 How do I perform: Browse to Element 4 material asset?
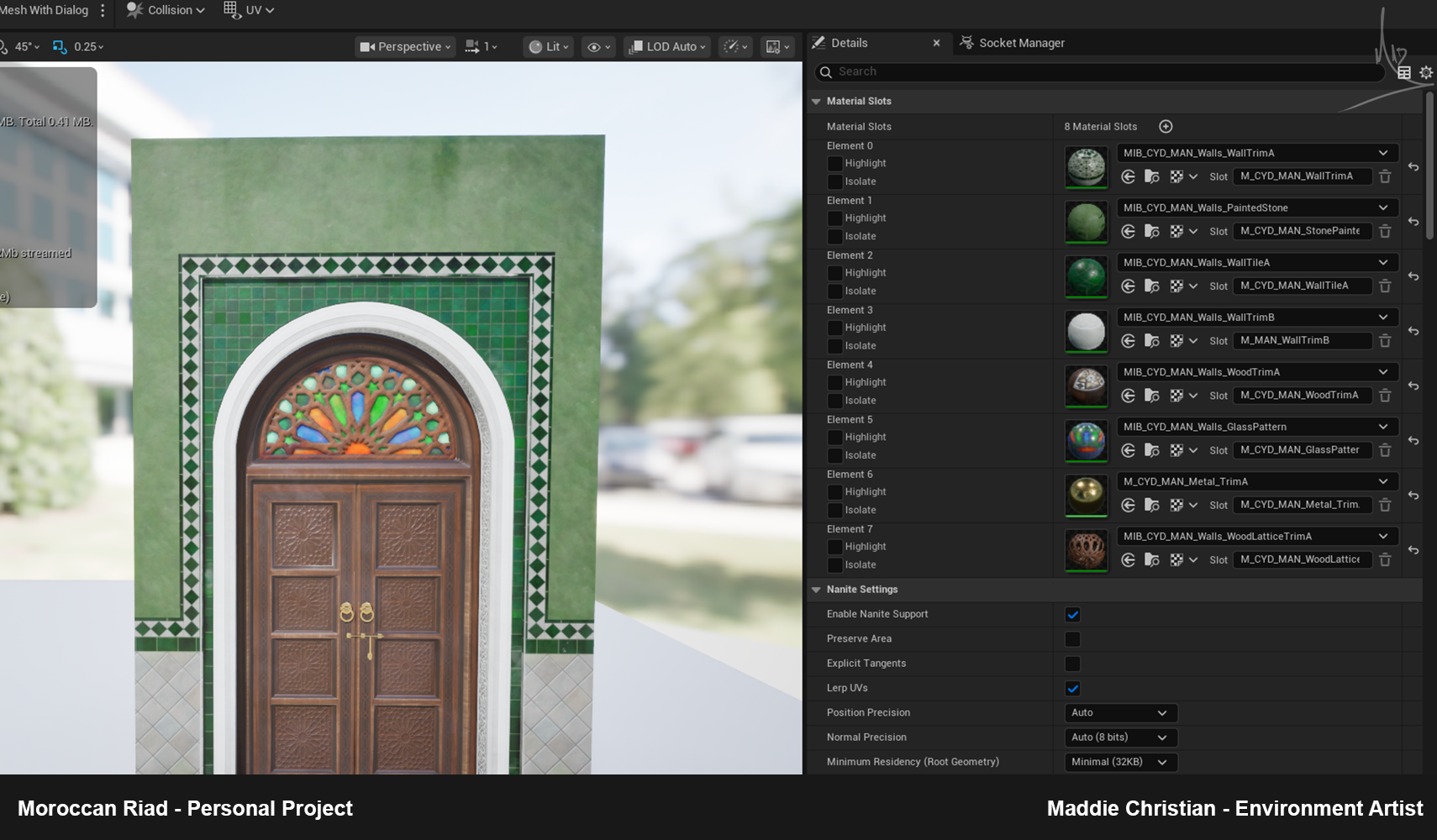(1152, 396)
